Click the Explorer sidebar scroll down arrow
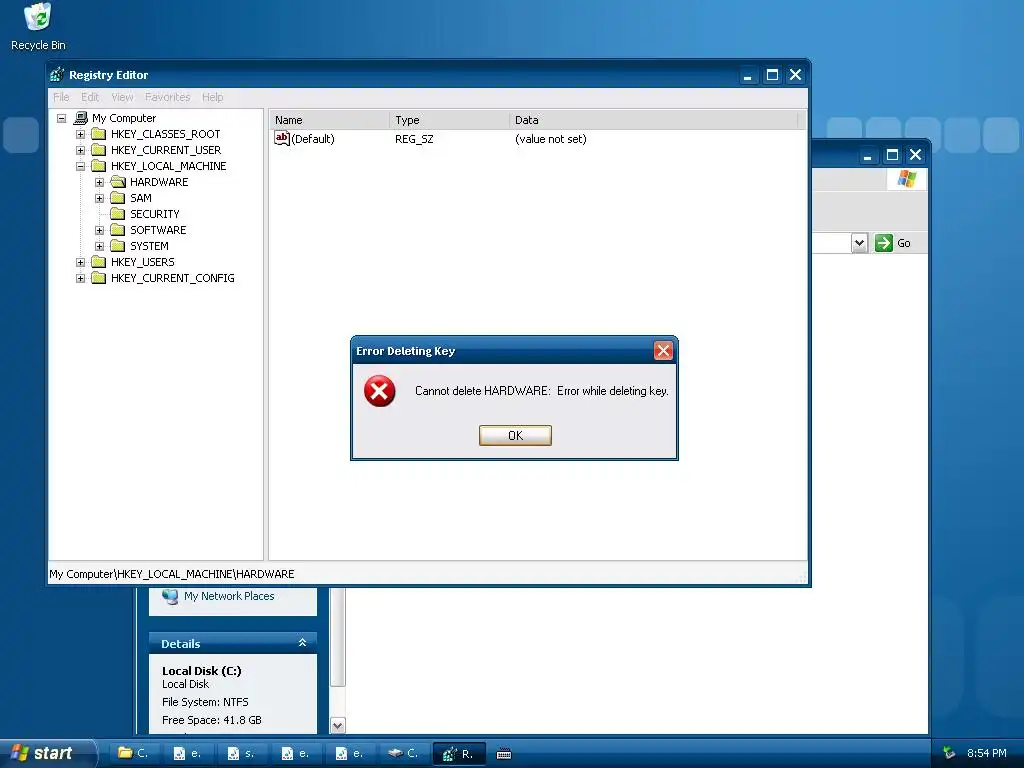1024x768 pixels. pyautogui.click(x=338, y=725)
